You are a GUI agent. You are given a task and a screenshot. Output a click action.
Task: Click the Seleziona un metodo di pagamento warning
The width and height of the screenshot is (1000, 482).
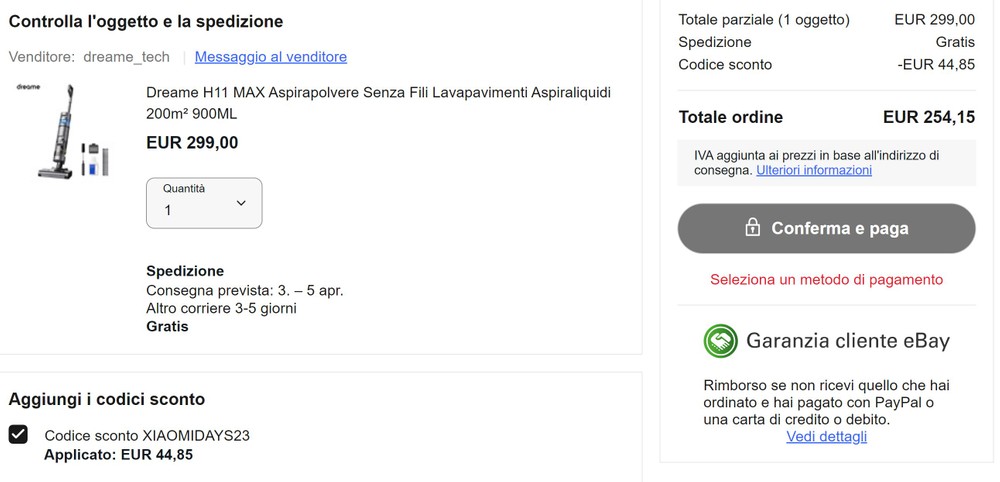pos(827,279)
